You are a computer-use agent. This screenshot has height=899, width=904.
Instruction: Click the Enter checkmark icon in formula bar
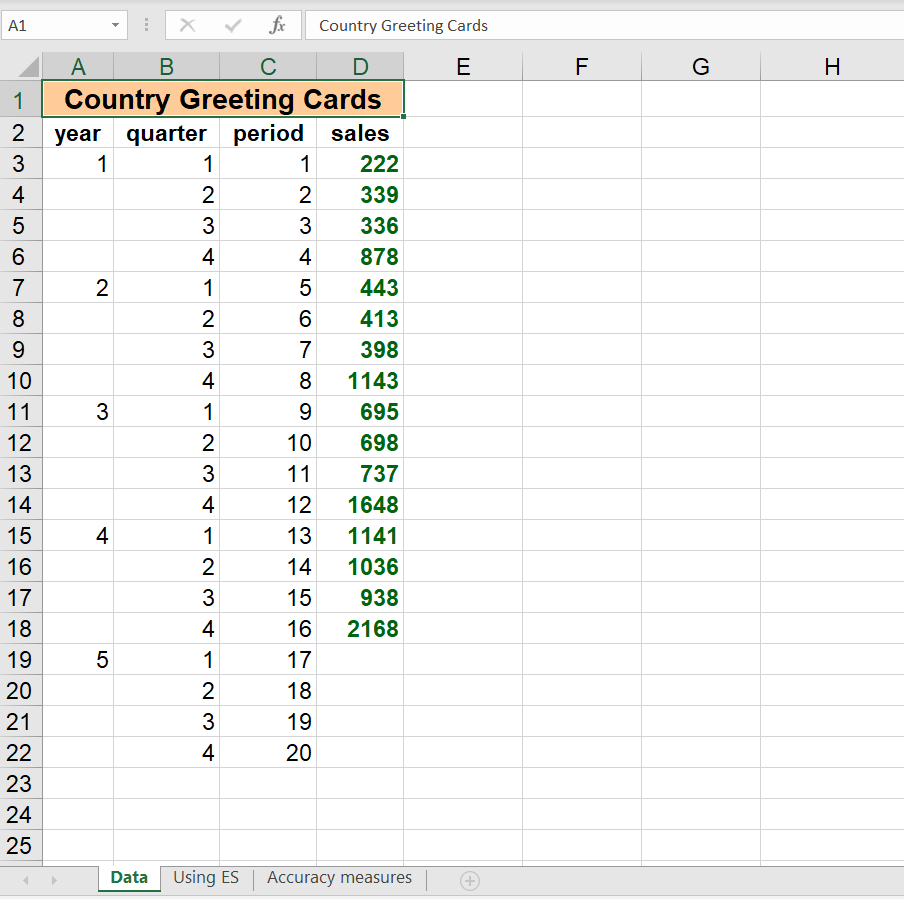pyautogui.click(x=233, y=25)
